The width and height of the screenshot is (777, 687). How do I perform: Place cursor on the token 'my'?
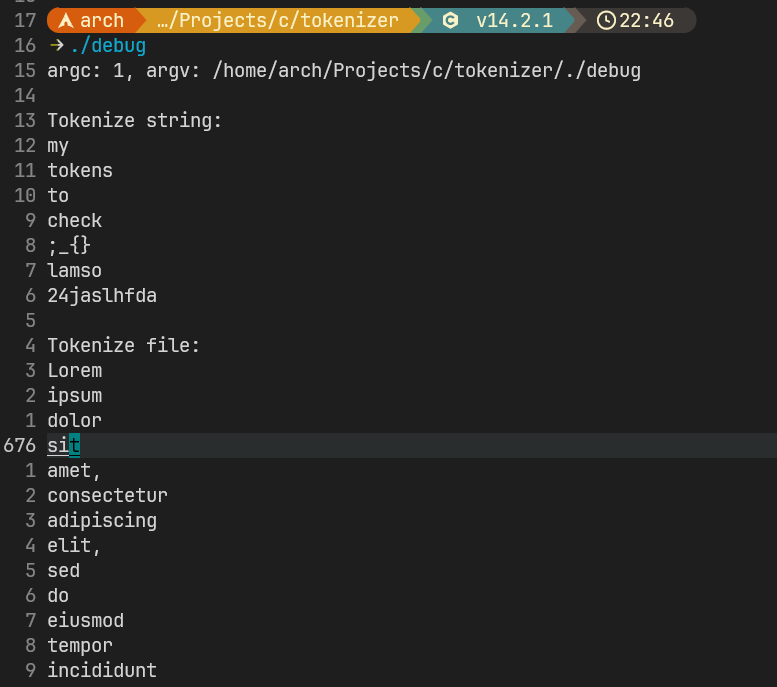(x=58, y=146)
